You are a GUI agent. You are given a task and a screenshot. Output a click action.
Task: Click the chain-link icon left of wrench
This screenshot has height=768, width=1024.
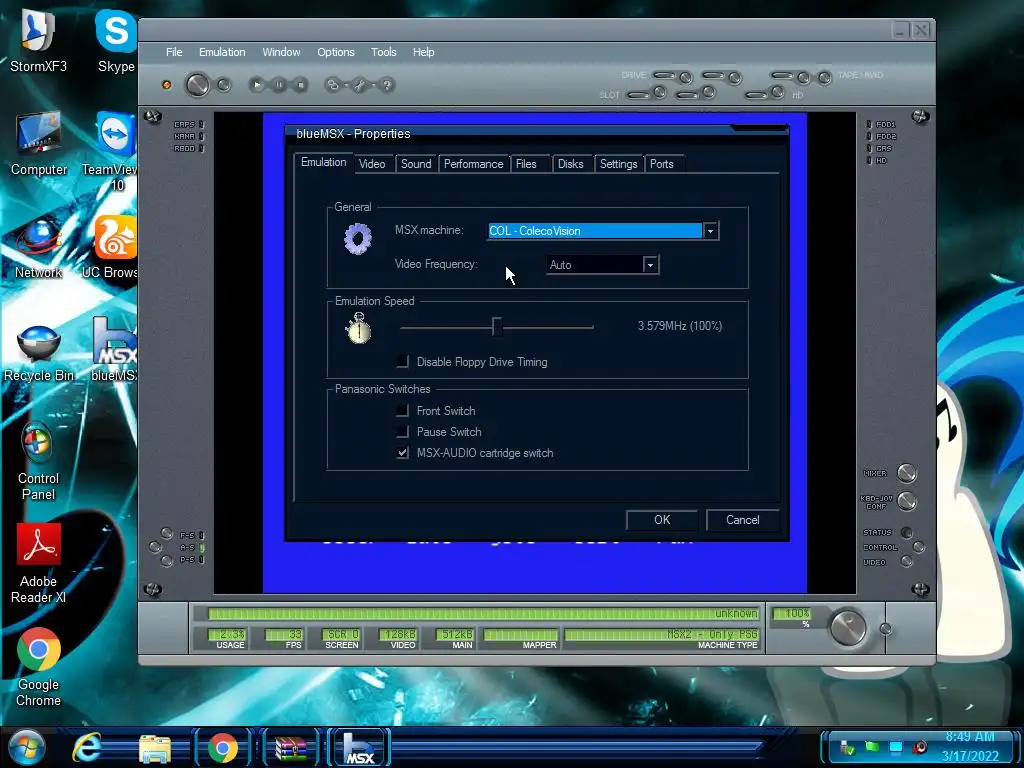(333, 85)
